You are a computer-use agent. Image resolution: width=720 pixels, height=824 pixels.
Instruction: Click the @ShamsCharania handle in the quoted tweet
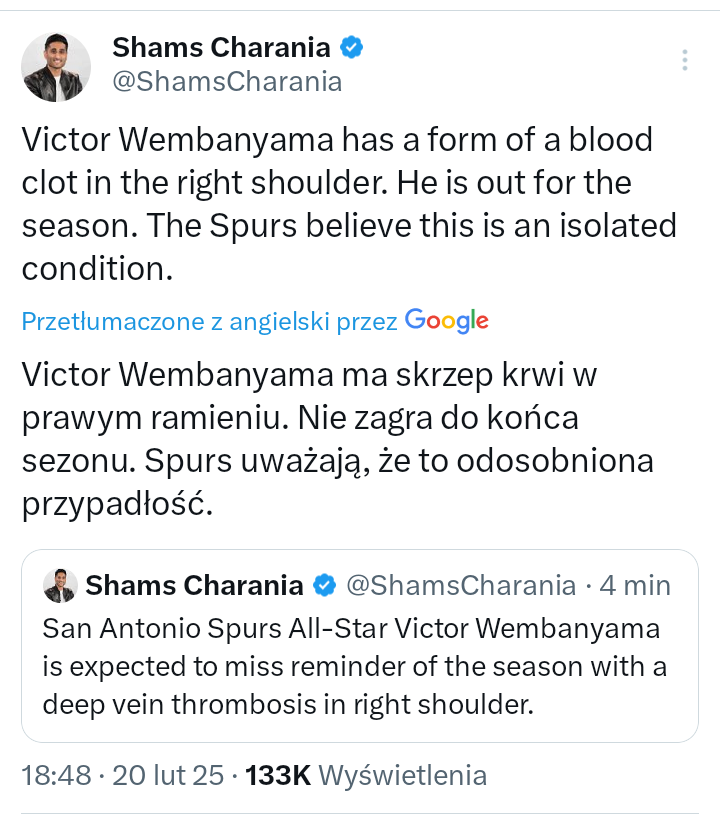[x=461, y=585]
